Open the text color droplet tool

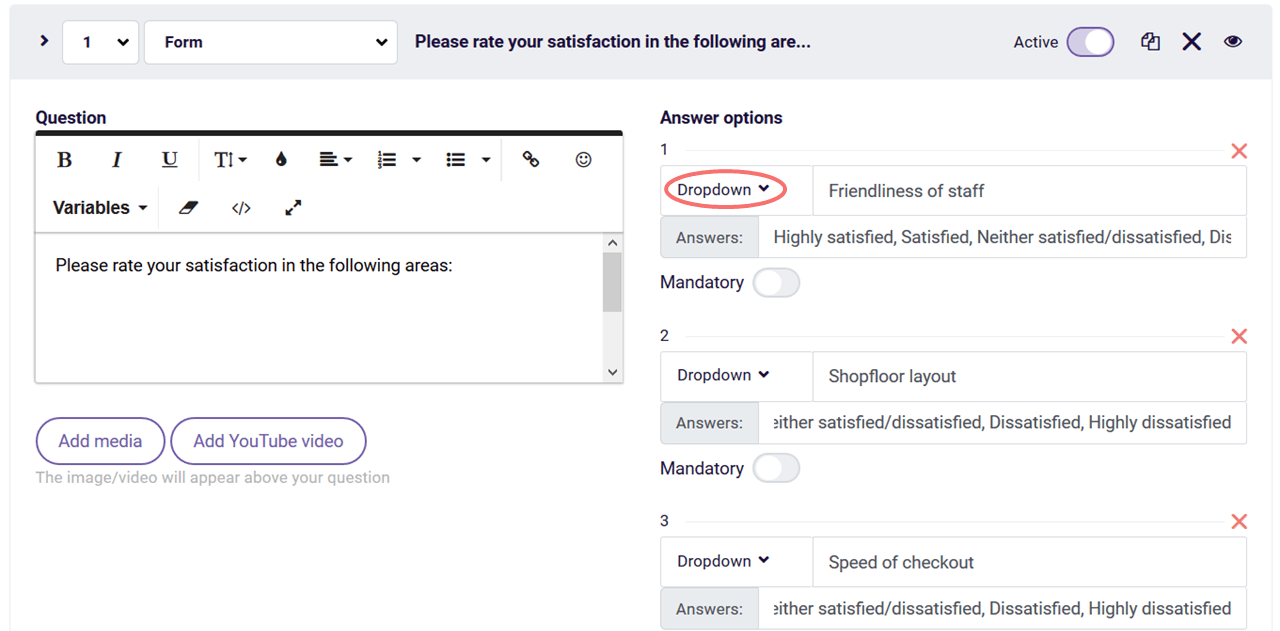click(281, 159)
